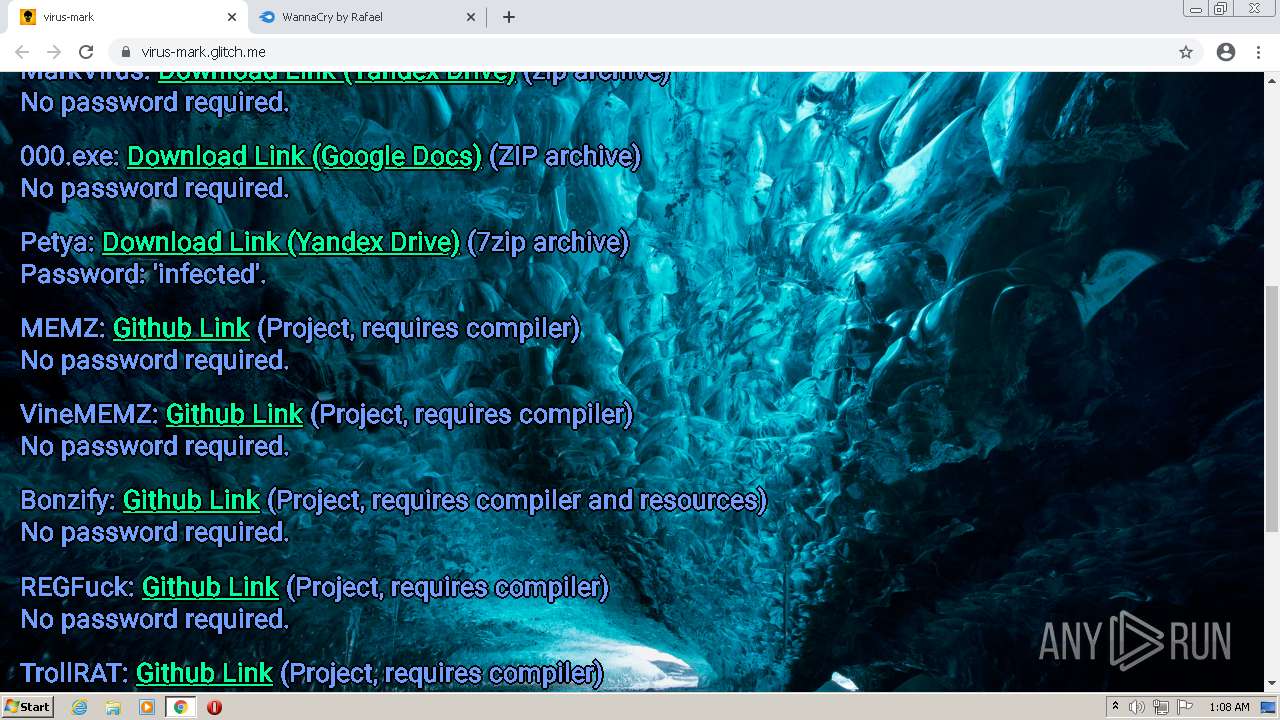Close the WannaCry by Rafael tab
Screen dimensions: 1280x720
pyautogui.click(x=472, y=17)
